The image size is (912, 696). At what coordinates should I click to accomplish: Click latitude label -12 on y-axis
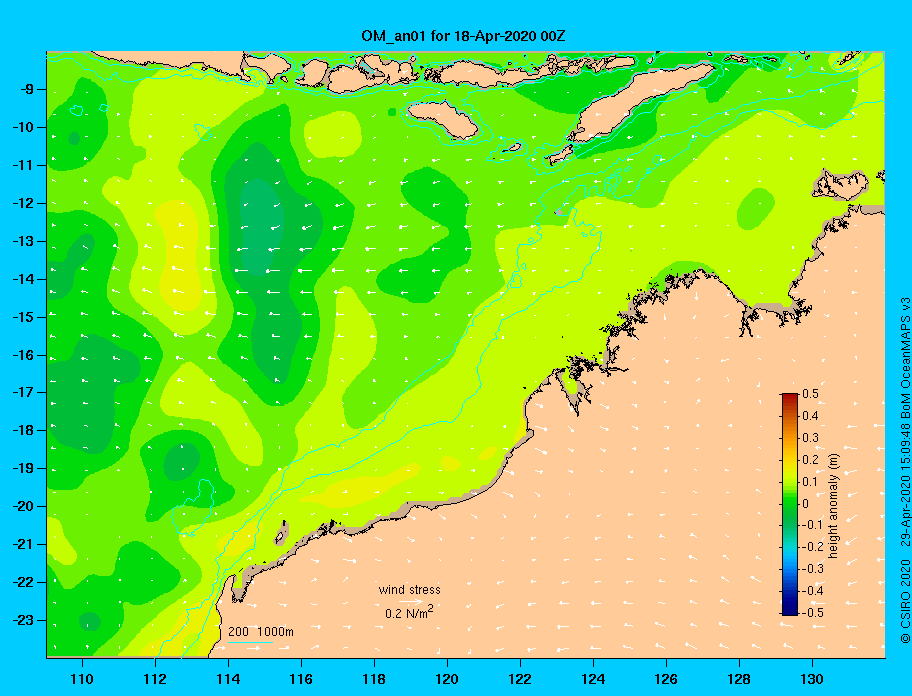tap(23, 204)
